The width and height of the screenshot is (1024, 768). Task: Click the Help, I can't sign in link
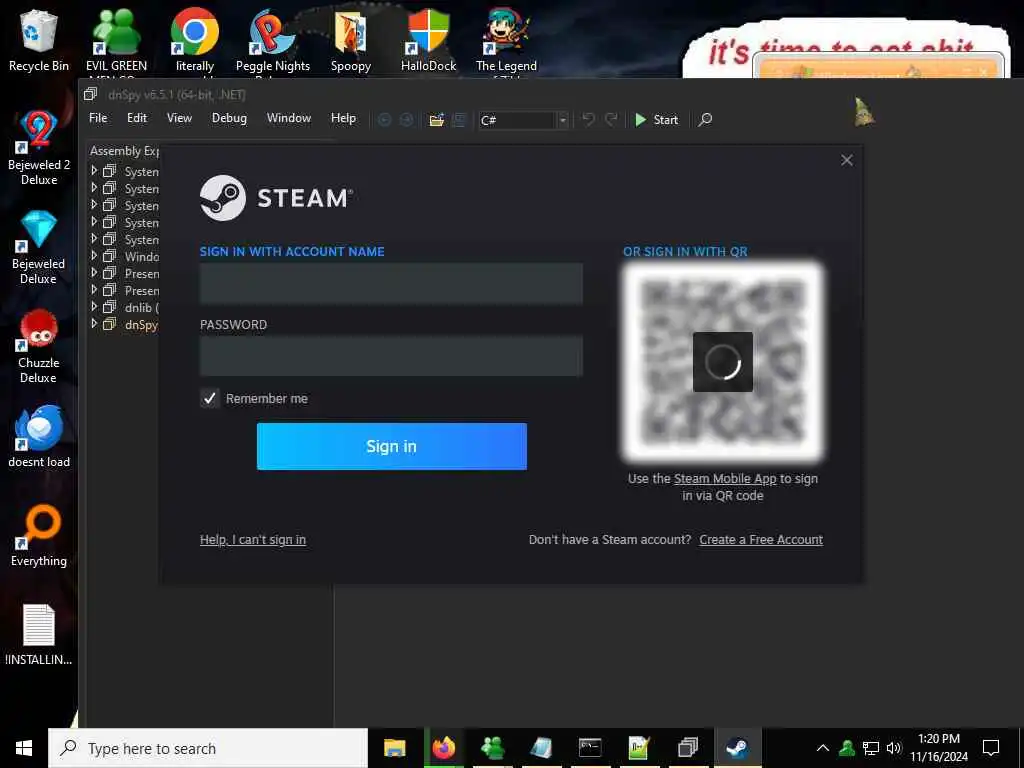pyautogui.click(x=253, y=539)
